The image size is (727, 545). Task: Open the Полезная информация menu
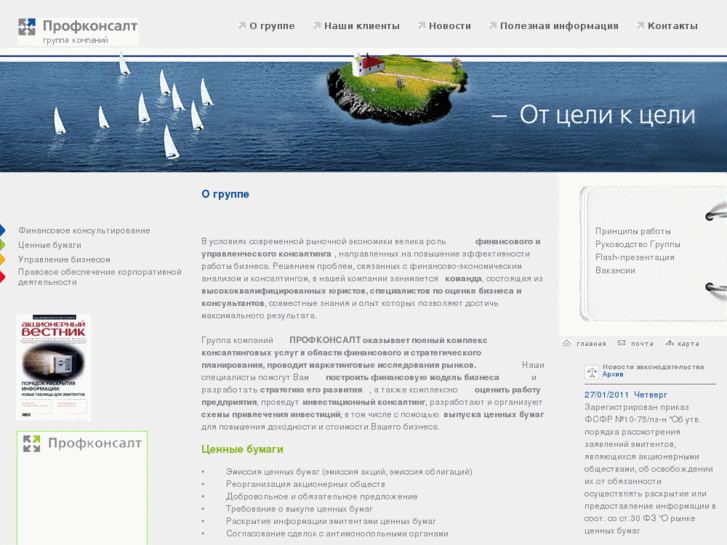point(558,26)
